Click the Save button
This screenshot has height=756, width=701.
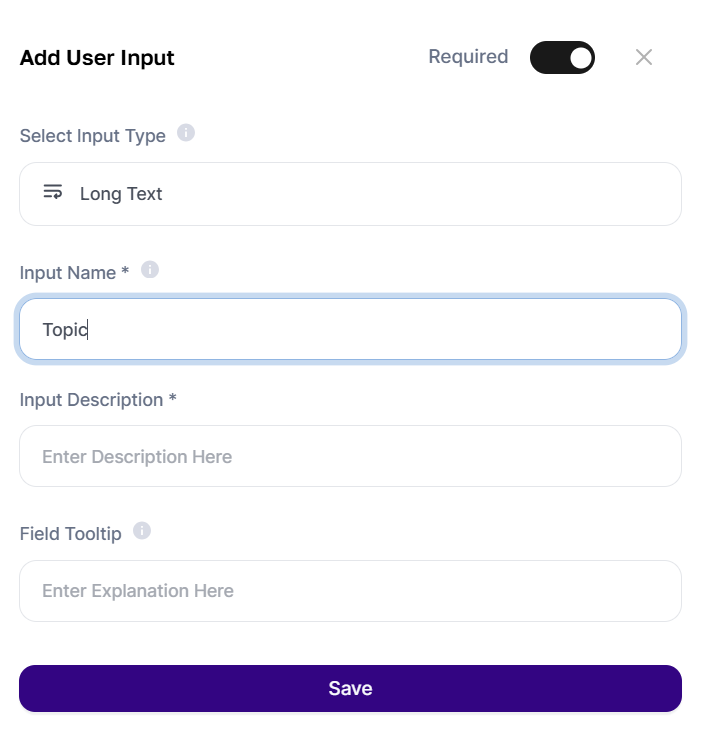coord(350,688)
